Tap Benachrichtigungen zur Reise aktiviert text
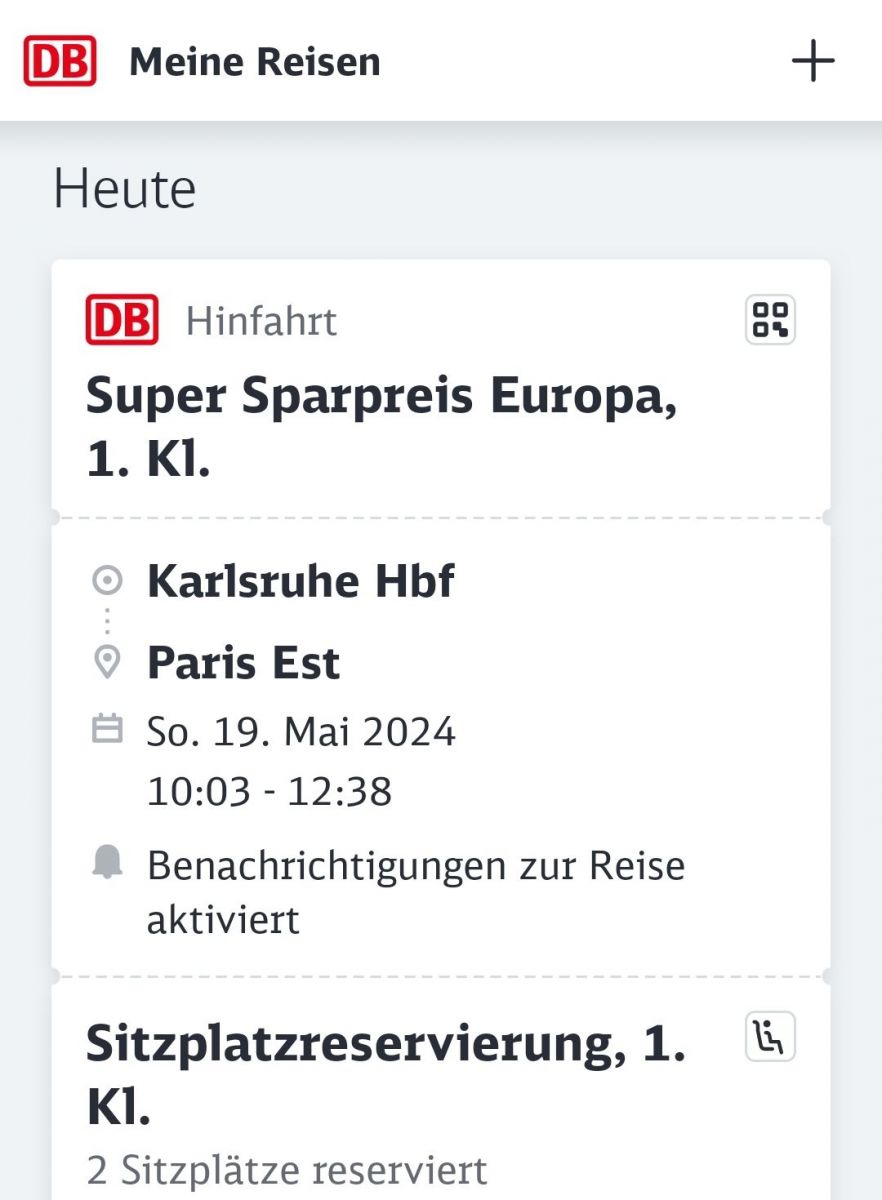Viewport: 882px width, 1200px height. [x=416, y=892]
